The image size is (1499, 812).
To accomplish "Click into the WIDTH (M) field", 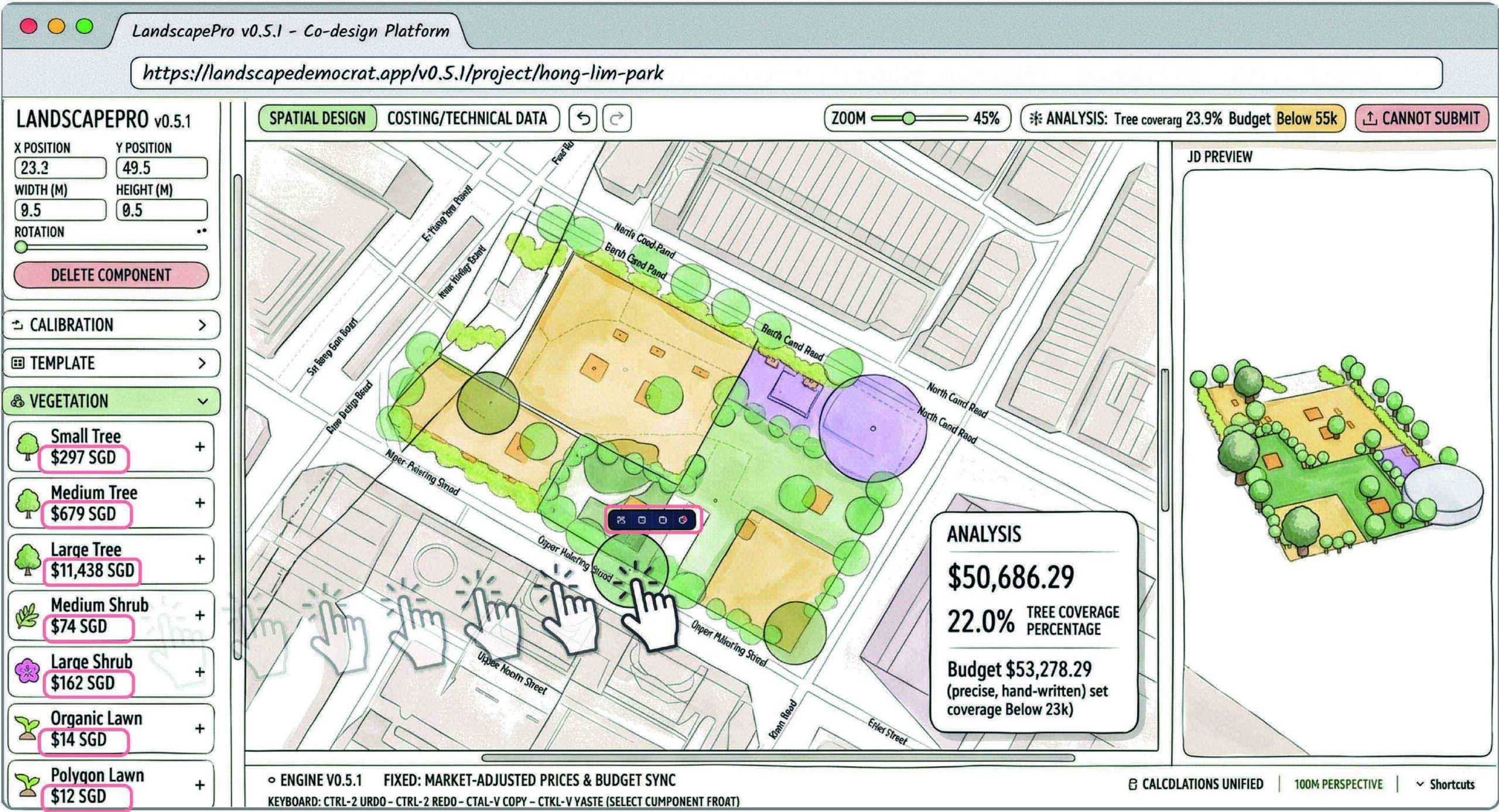I will pos(60,210).
